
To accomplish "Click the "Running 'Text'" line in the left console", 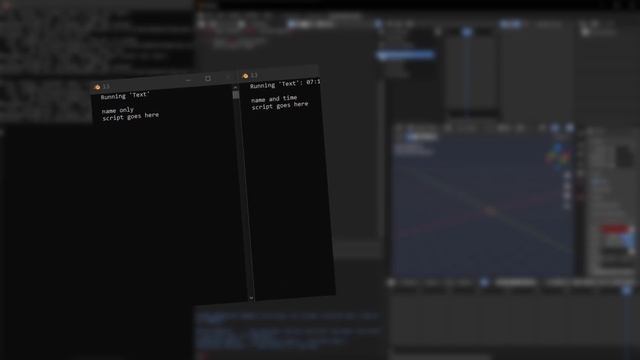I will pos(125,96).
